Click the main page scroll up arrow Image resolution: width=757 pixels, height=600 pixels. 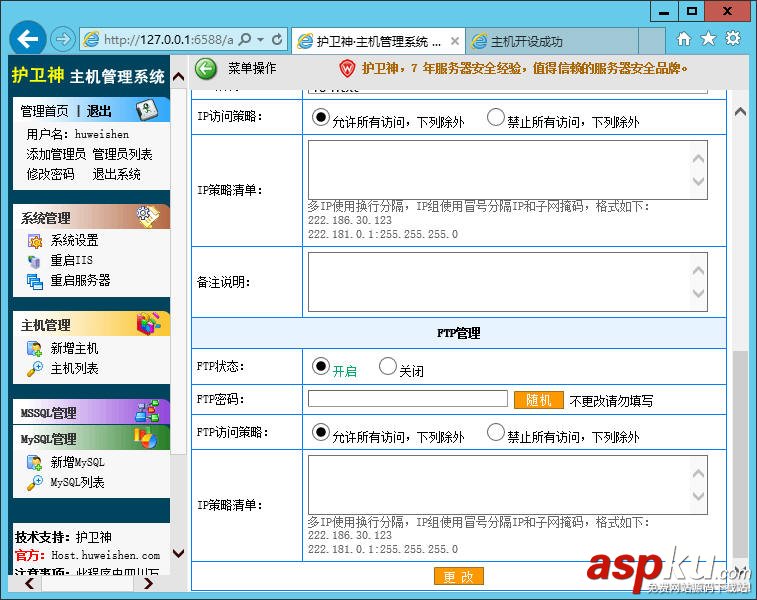coord(740,112)
